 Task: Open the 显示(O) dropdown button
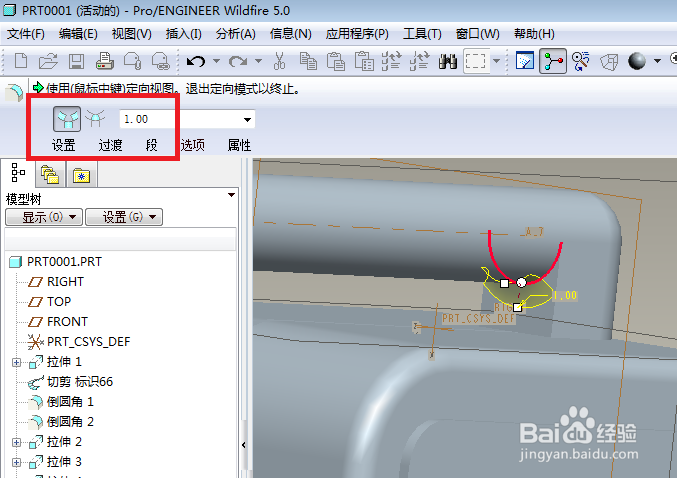[44, 217]
